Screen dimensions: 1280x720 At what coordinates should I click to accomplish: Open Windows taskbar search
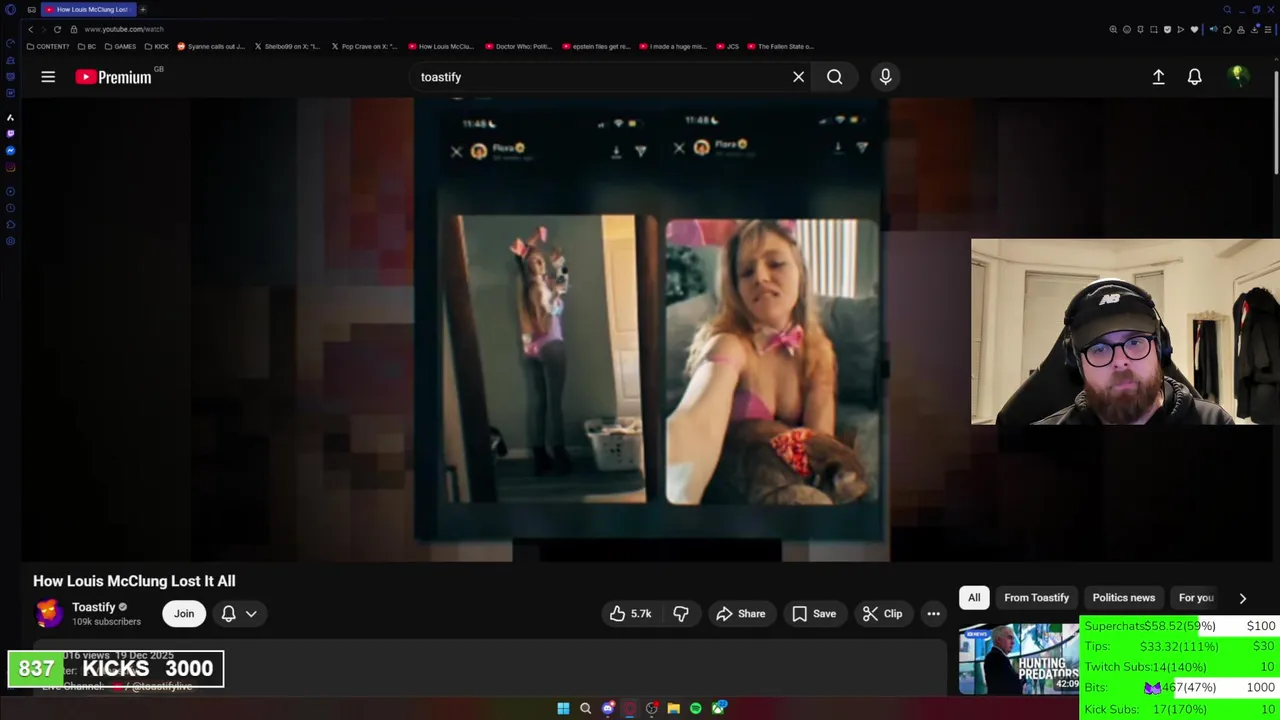[585, 708]
